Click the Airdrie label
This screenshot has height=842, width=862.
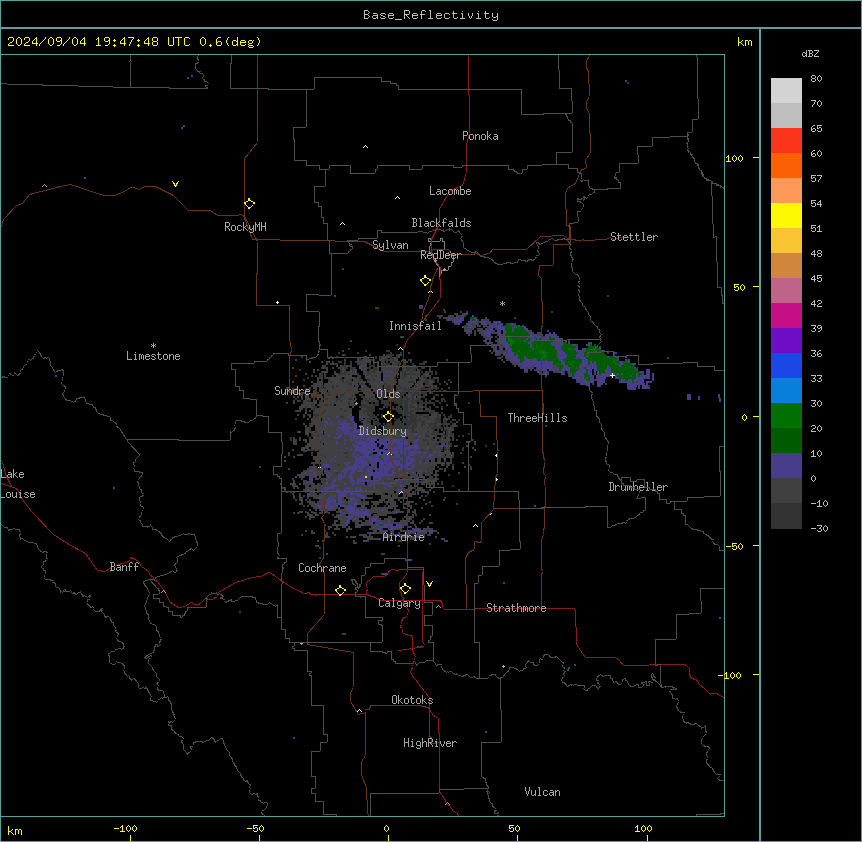403,537
